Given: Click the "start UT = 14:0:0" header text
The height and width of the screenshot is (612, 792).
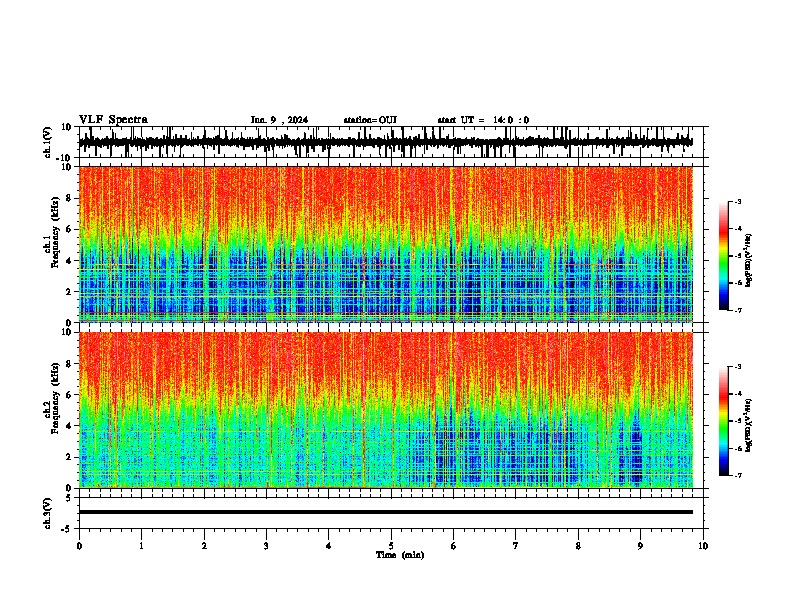Looking at the screenshot, I should [x=483, y=120].
